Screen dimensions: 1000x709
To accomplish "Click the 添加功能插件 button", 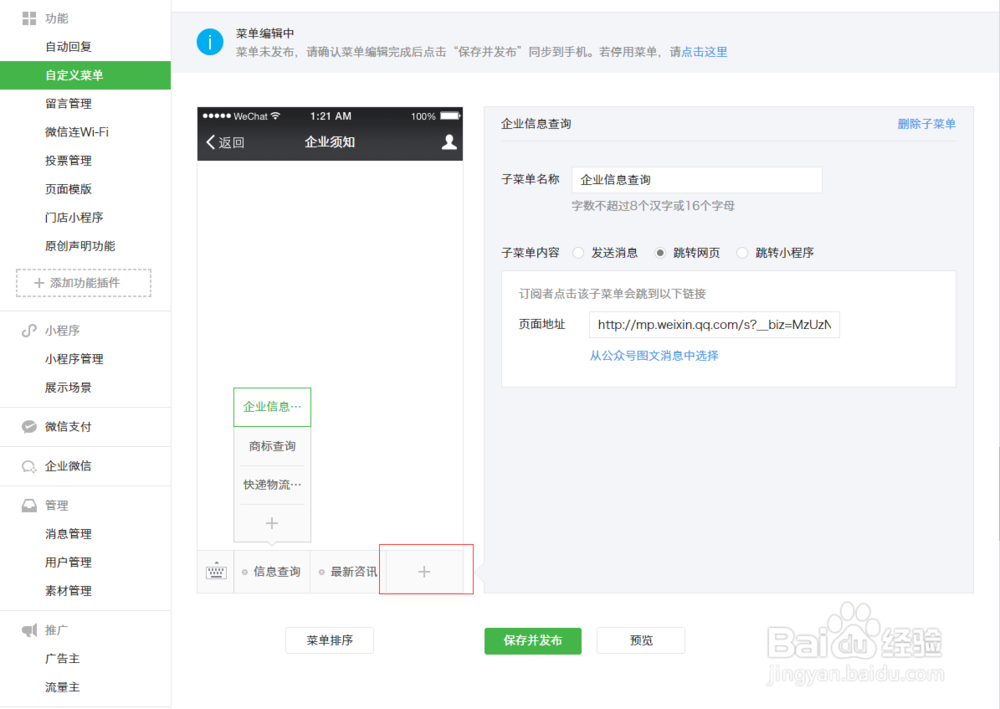I will click(x=84, y=282).
